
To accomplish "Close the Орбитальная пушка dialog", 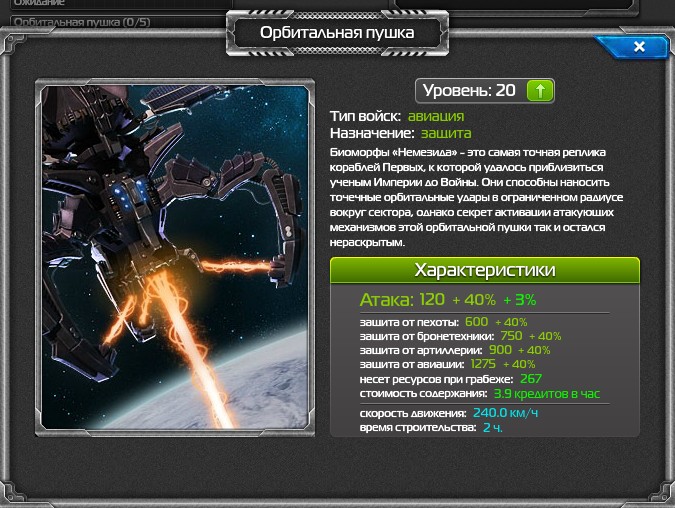I will click(x=639, y=46).
